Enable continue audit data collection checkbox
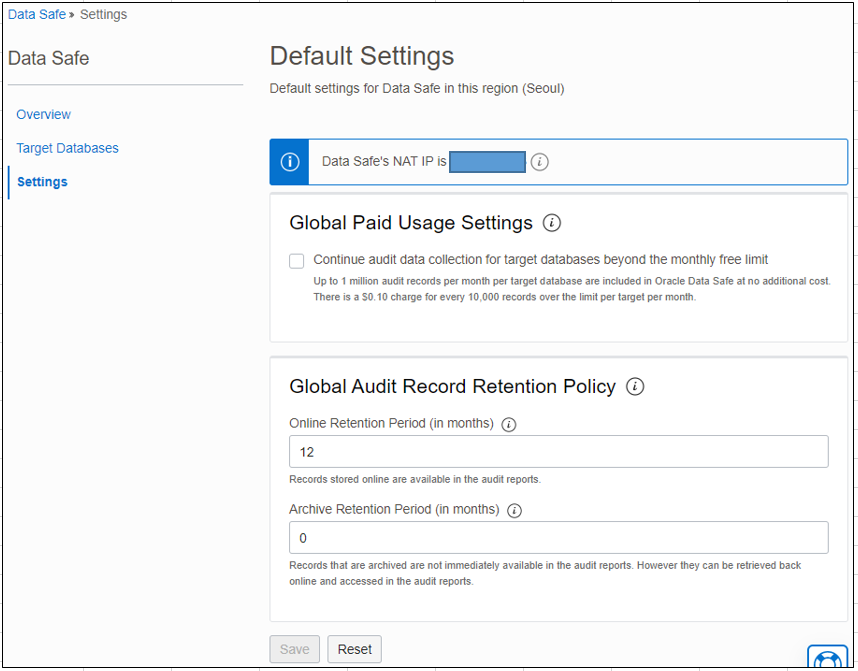 [x=297, y=261]
